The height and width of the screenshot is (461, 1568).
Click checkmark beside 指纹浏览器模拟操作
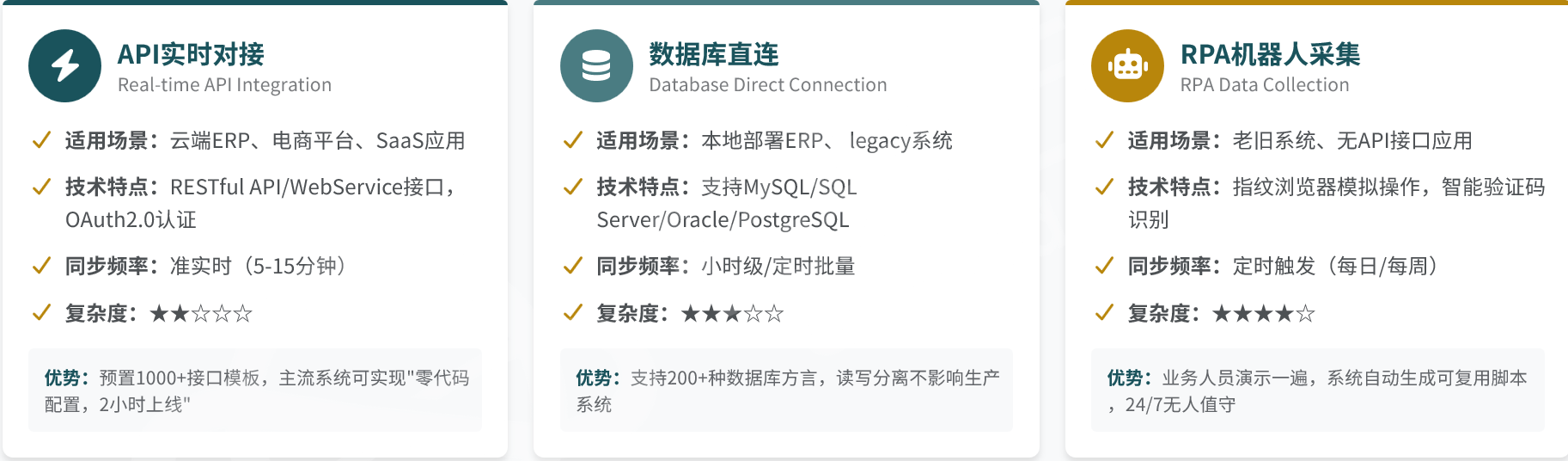tap(1104, 187)
